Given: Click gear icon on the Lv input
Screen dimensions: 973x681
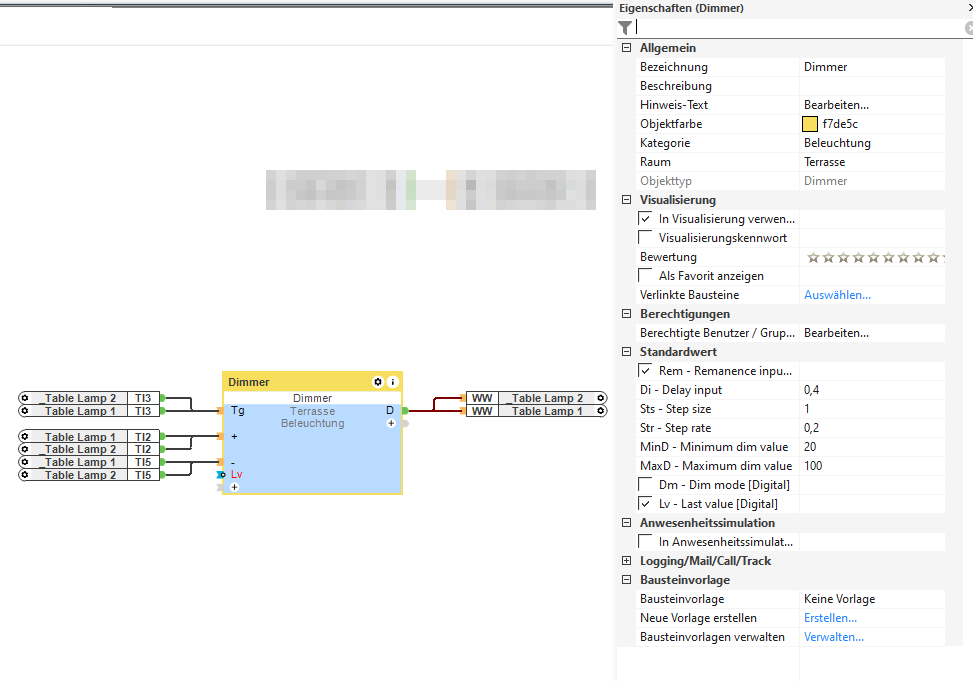Looking at the screenshot, I should [x=221, y=475].
